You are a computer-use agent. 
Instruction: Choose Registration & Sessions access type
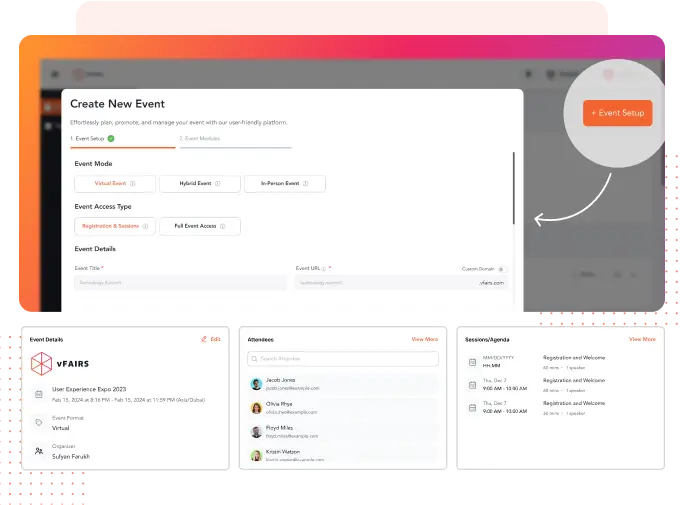click(115, 226)
